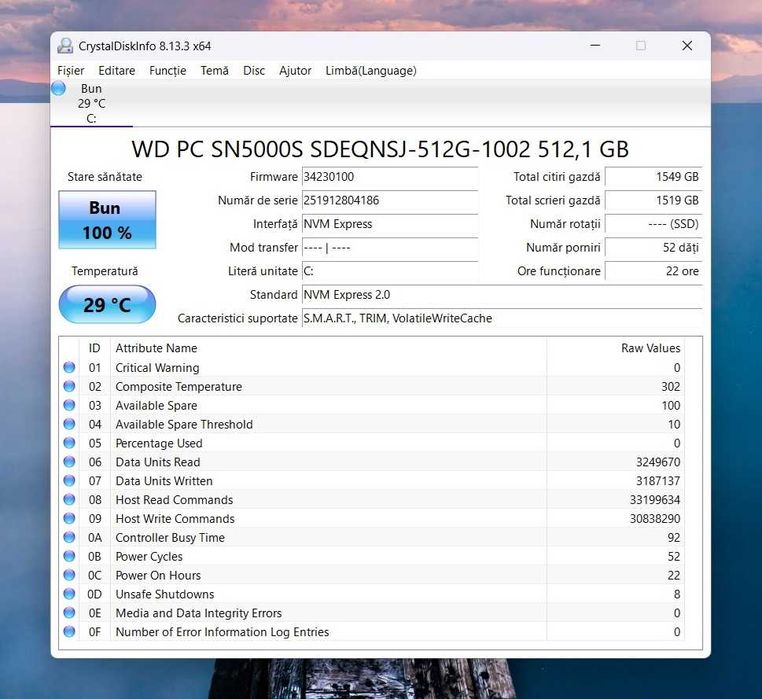762x699 pixels.
Task: Click status orb for Host Read Commands row
Action: click(69, 500)
